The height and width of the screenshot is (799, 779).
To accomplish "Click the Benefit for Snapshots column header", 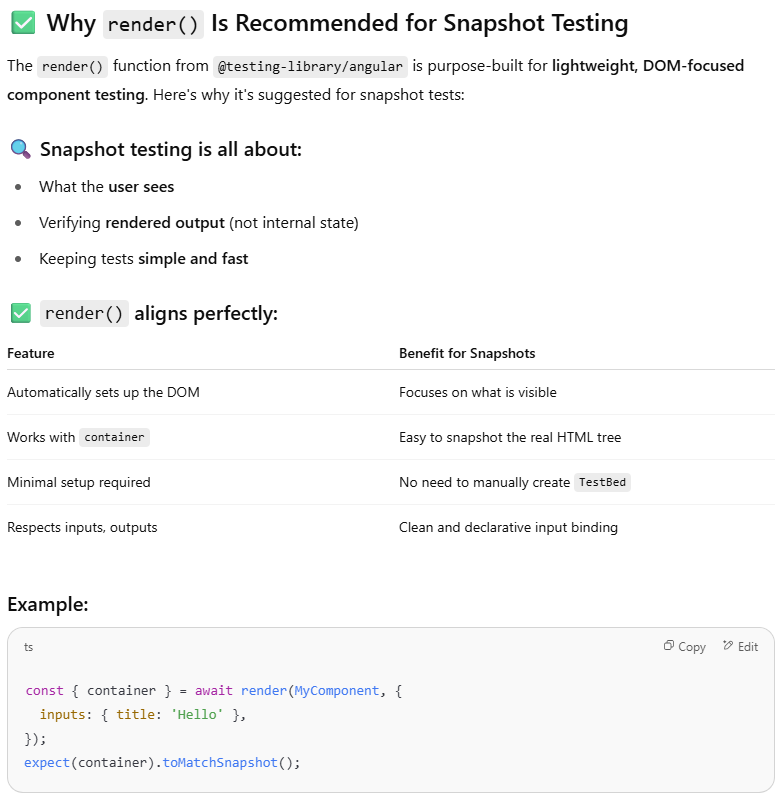I will 467,353.
